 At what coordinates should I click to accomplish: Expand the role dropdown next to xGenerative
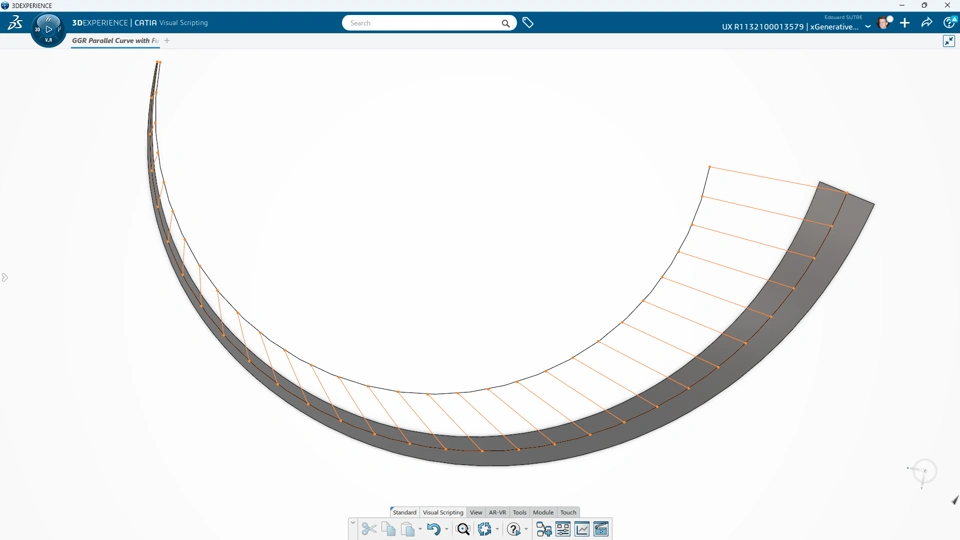point(868,26)
